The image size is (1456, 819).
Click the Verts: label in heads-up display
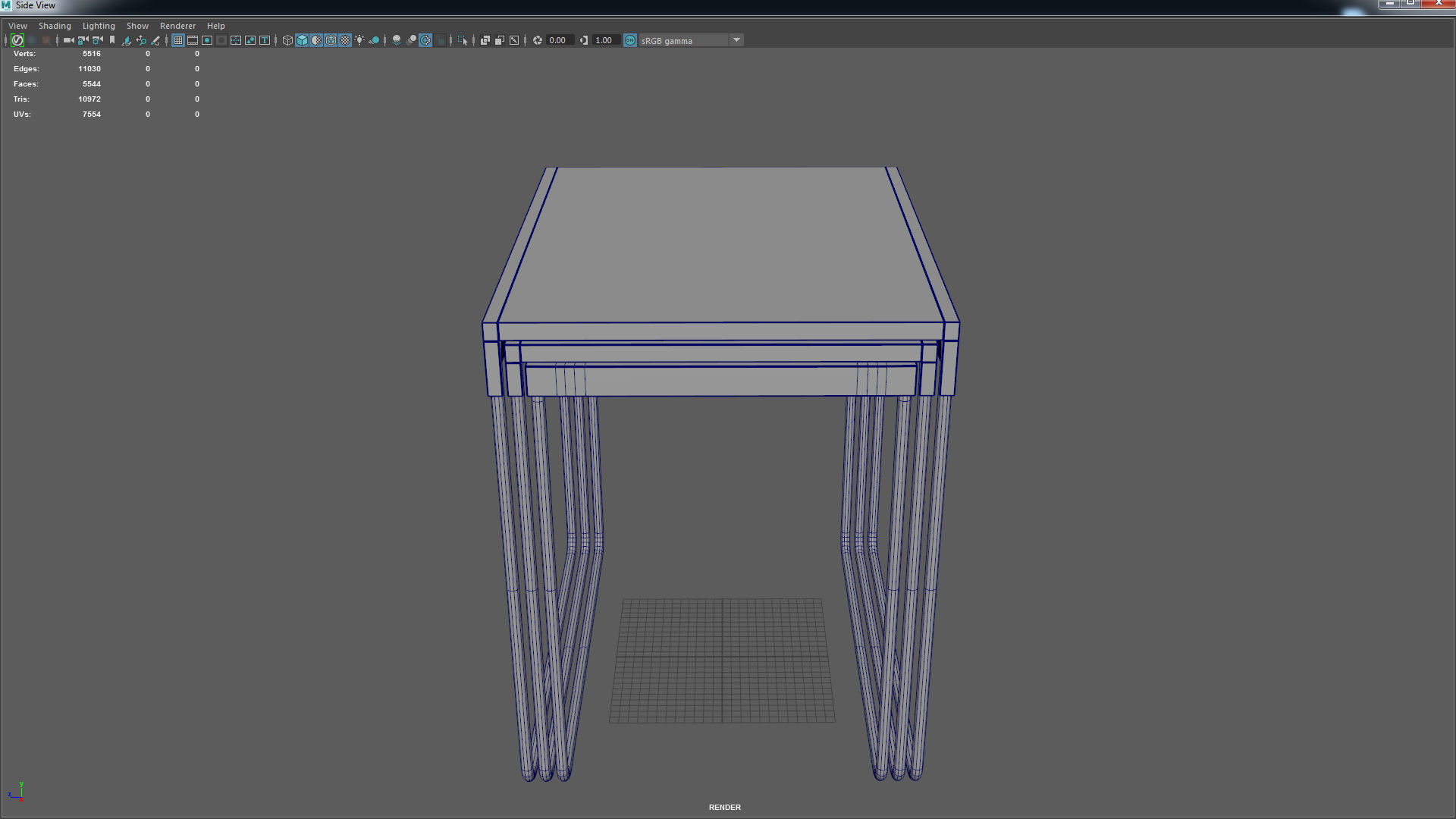click(24, 54)
